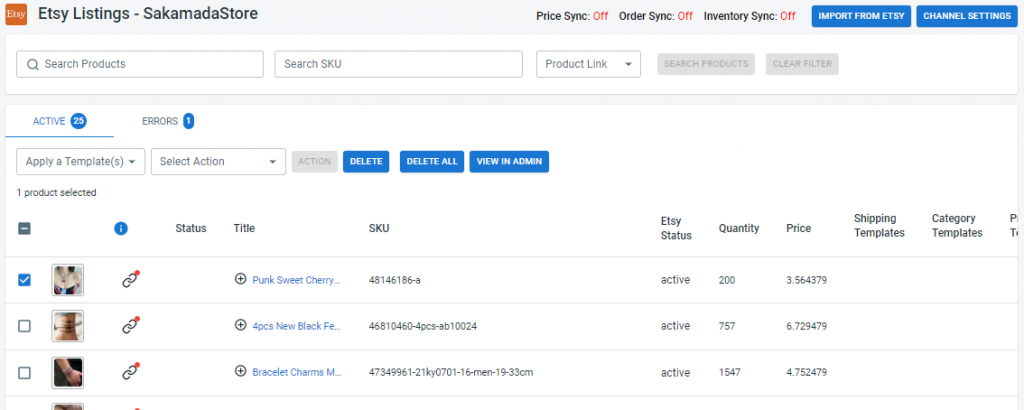Click the Quantity column header

(x=739, y=229)
